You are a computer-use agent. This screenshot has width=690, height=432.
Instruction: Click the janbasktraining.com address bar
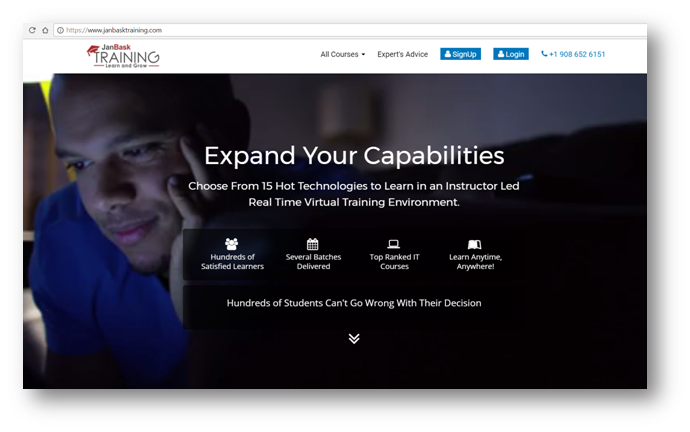(x=350, y=30)
